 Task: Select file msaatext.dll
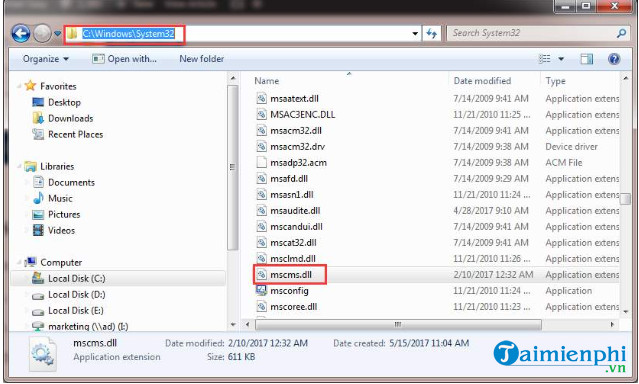coord(294,99)
